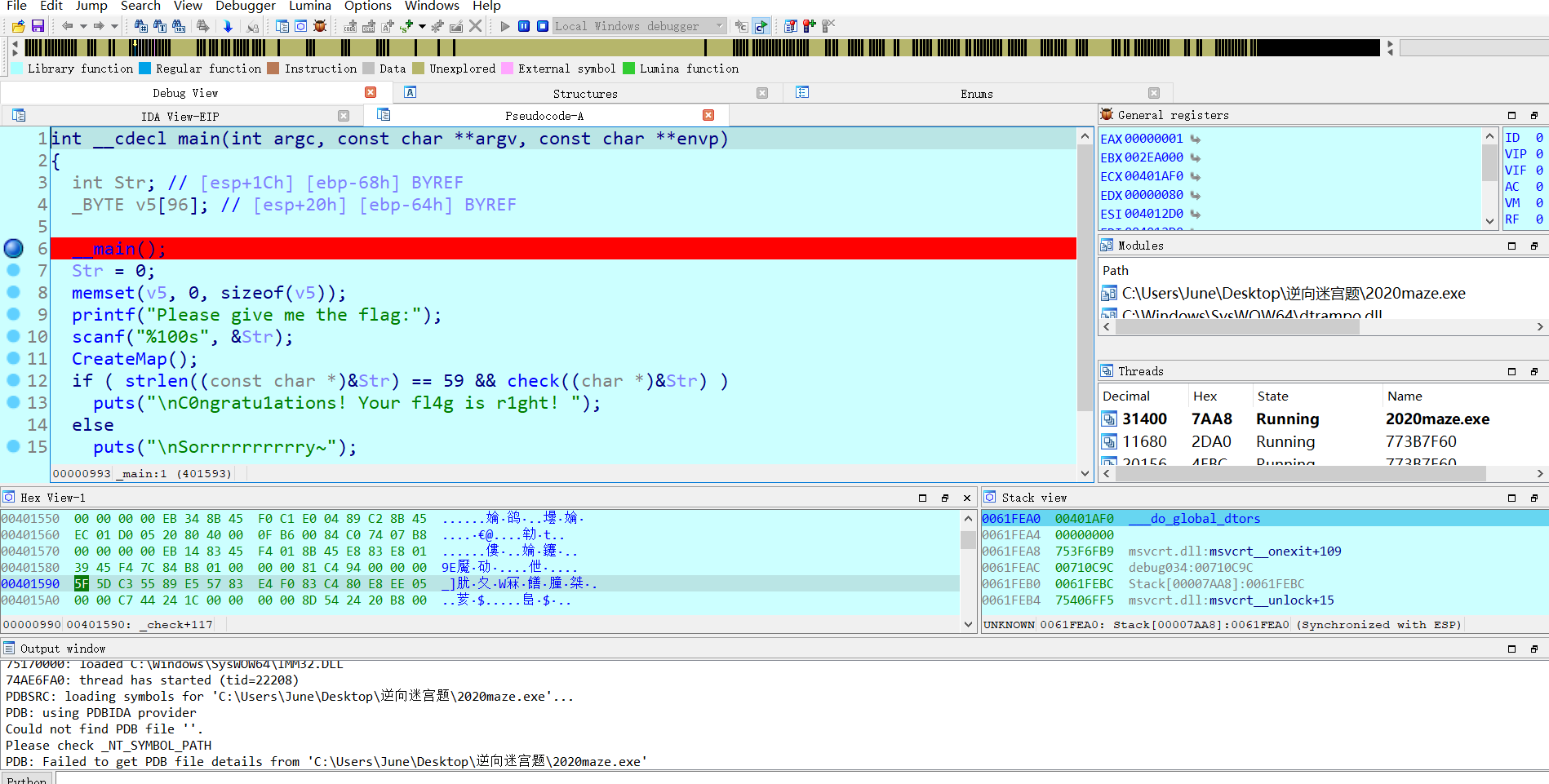This screenshot has width=1549, height=784.
Task: Add a new breakpoint with the red plus icon
Action: (809, 25)
